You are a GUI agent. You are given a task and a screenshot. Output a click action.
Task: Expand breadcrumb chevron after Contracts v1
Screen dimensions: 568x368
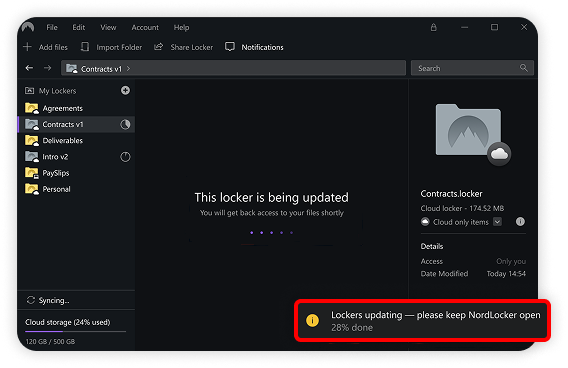pyautogui.click(x=129, y=68)
